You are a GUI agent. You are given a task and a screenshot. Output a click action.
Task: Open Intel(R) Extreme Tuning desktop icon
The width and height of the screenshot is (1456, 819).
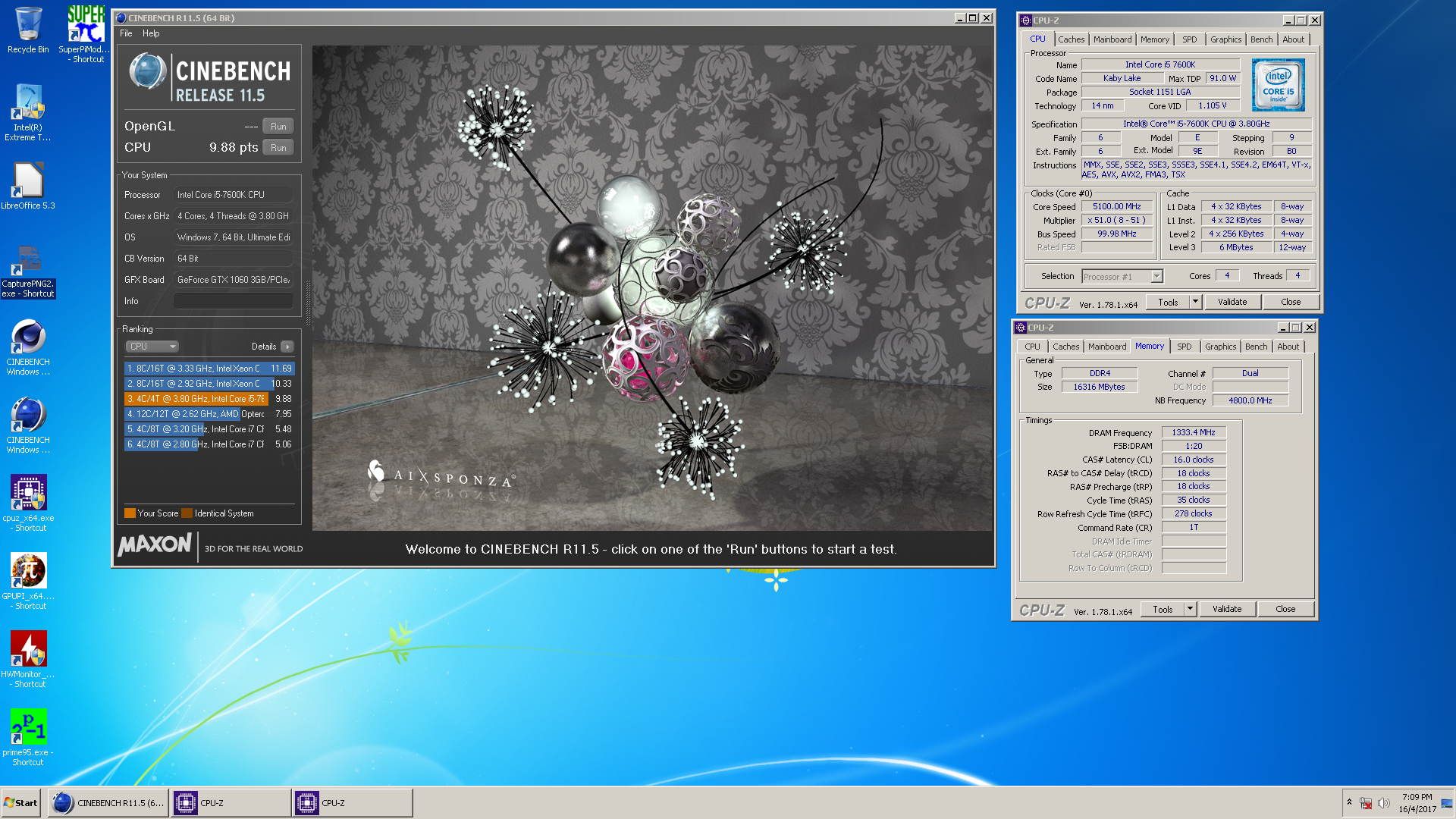pos(28,112)
